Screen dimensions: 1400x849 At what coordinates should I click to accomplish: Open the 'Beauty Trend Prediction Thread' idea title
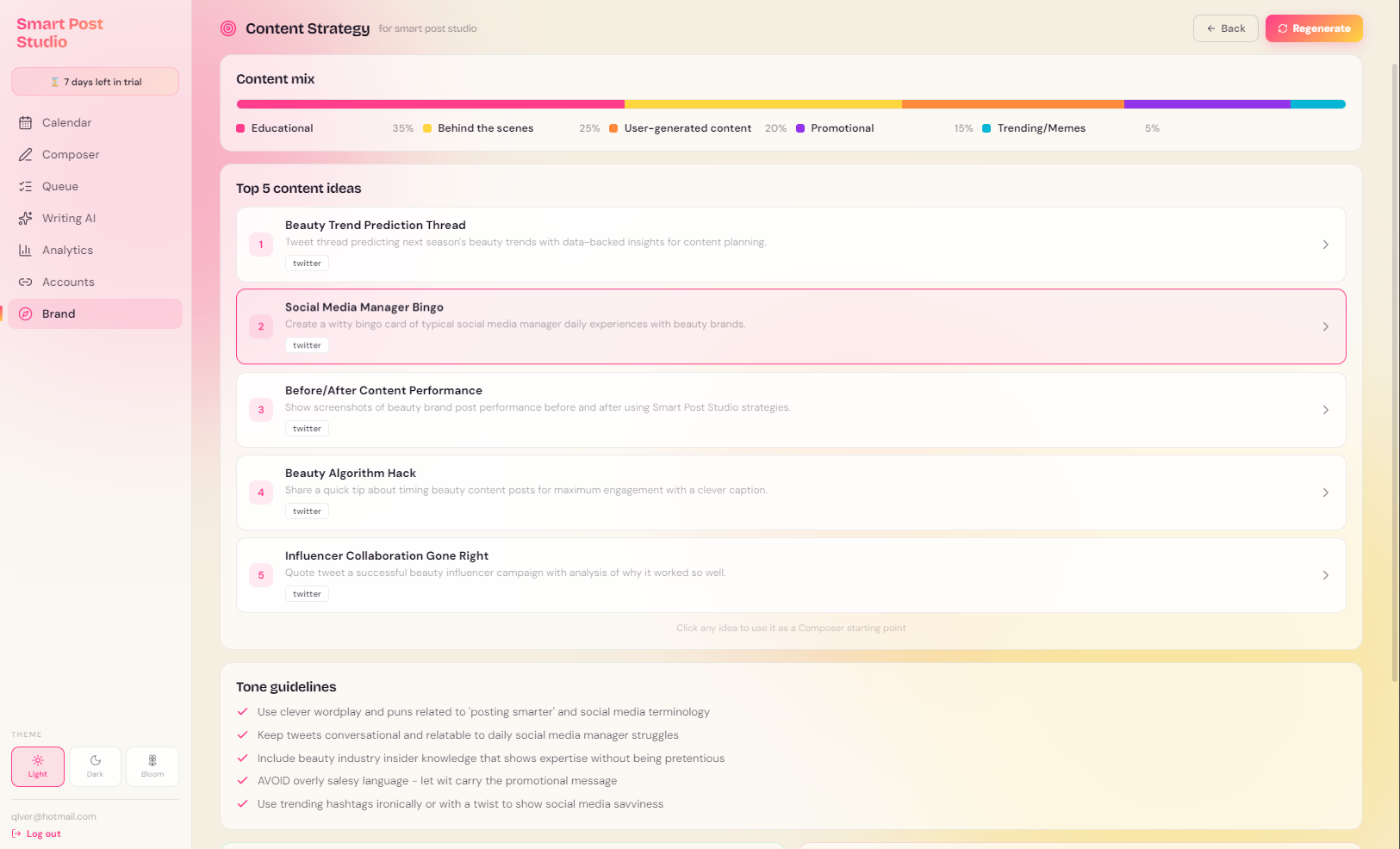[x=376, y=226]
